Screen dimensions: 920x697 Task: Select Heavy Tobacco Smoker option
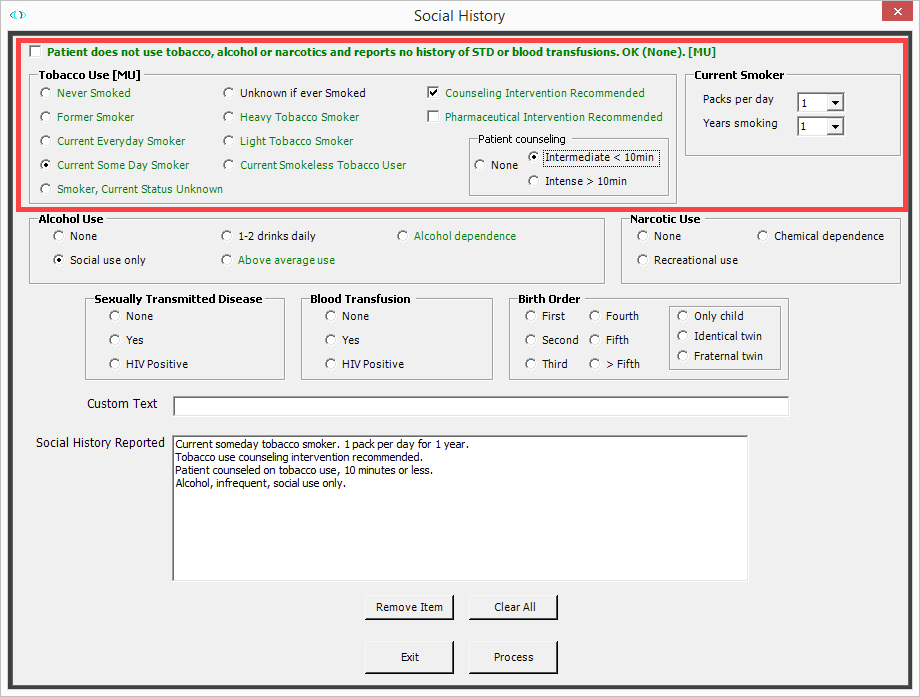[x=229, y=117]
